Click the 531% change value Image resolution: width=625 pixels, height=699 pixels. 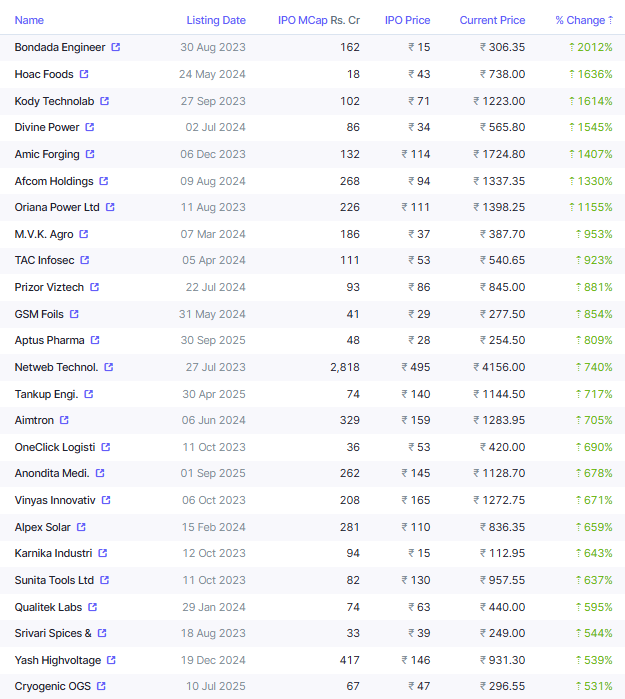[594, 686]
